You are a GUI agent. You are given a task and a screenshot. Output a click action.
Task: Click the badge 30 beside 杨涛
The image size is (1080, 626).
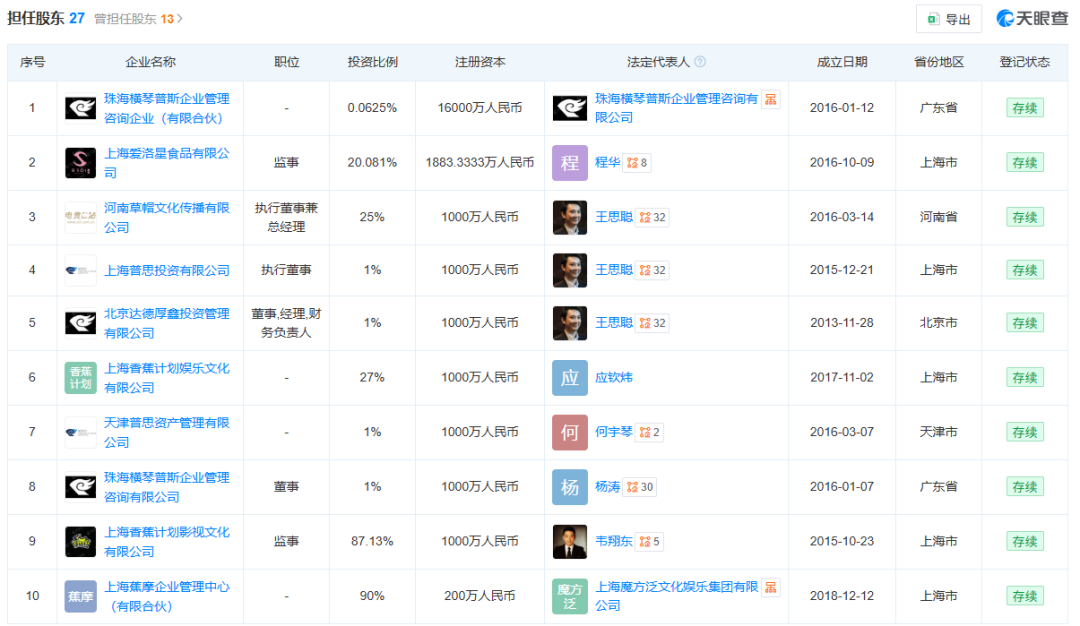[640, 487]
